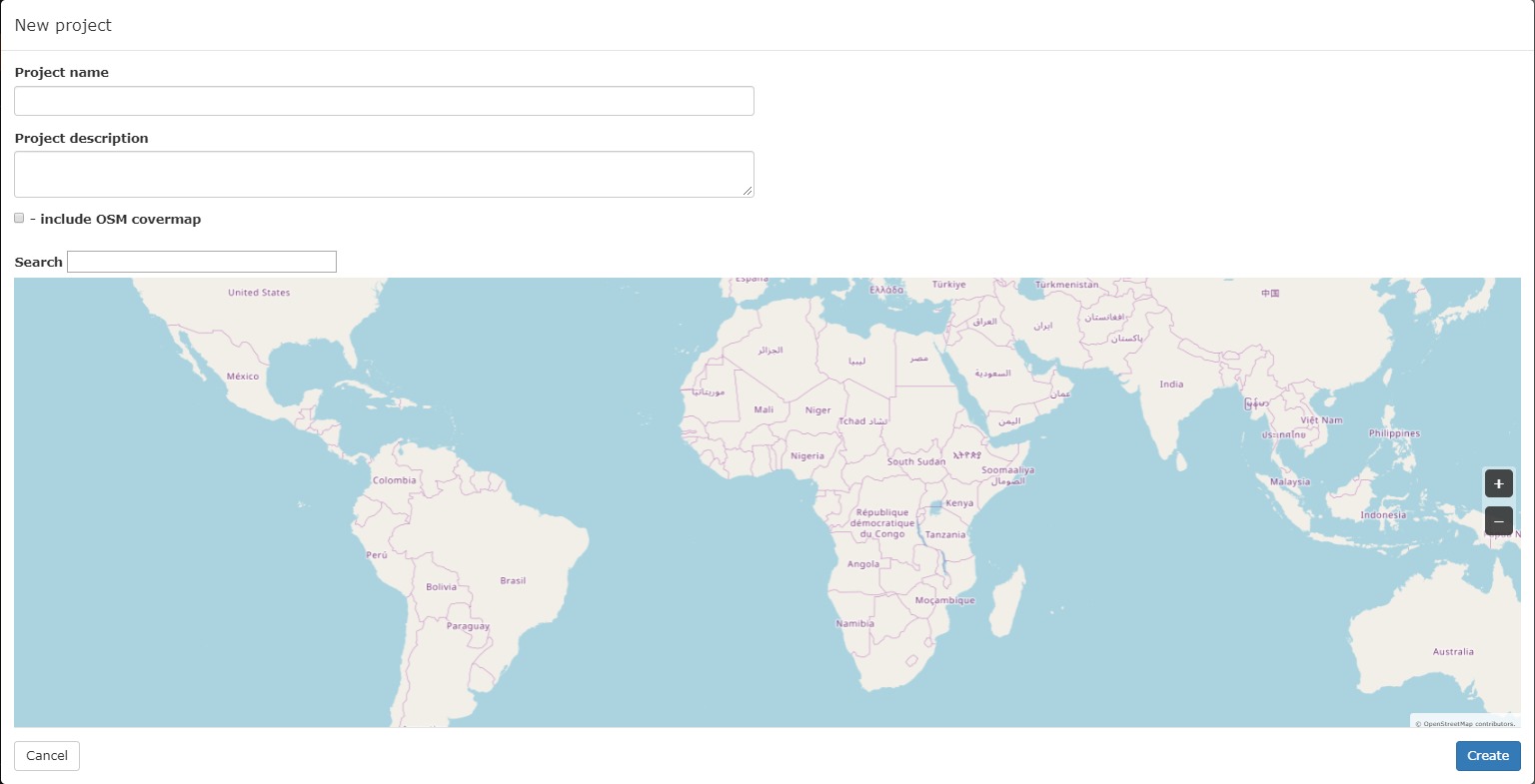The image size is (1535, 784).
Task: Focus the Project description text area
Action: pos(384,174)
